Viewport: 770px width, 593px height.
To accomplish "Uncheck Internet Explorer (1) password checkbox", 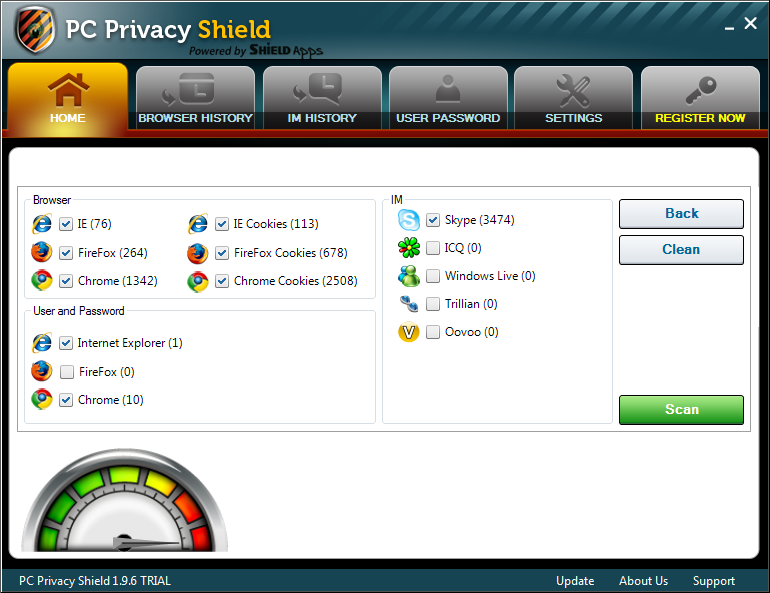I will pyautogui.click(x=66, y=343).
